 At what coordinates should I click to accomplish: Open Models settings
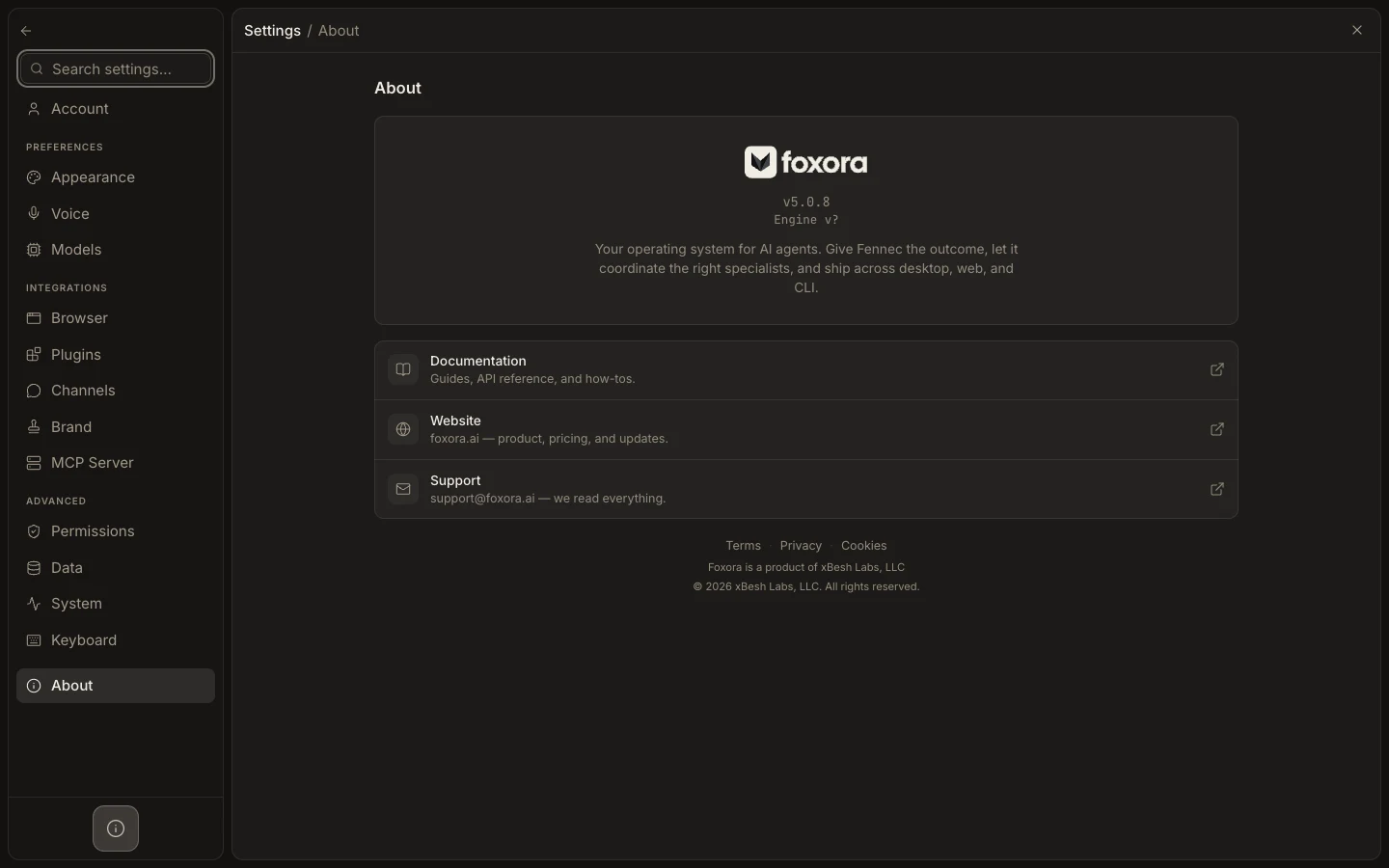(x=116, y=250)
